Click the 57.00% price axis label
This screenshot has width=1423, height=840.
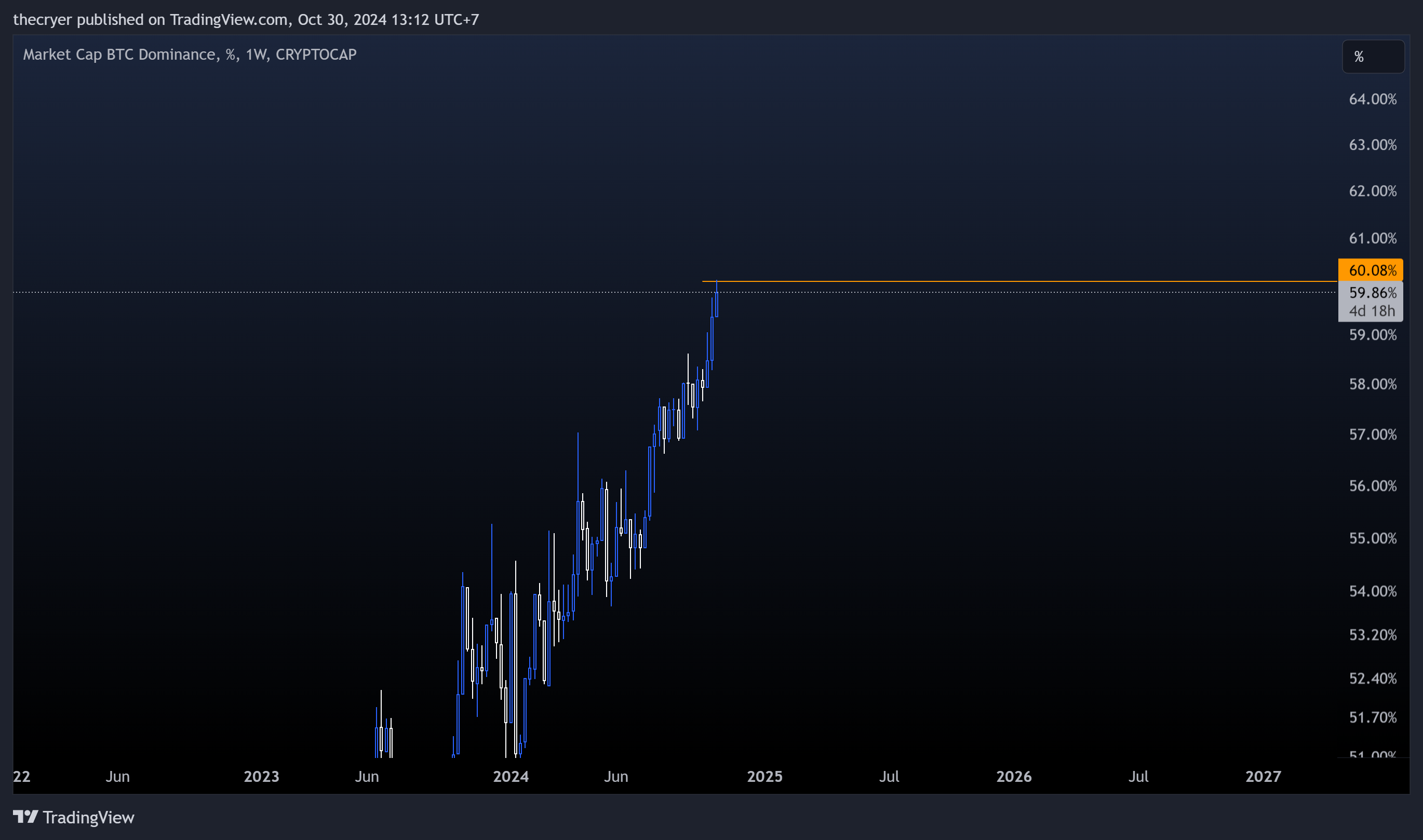click(x=1373, y=435)
